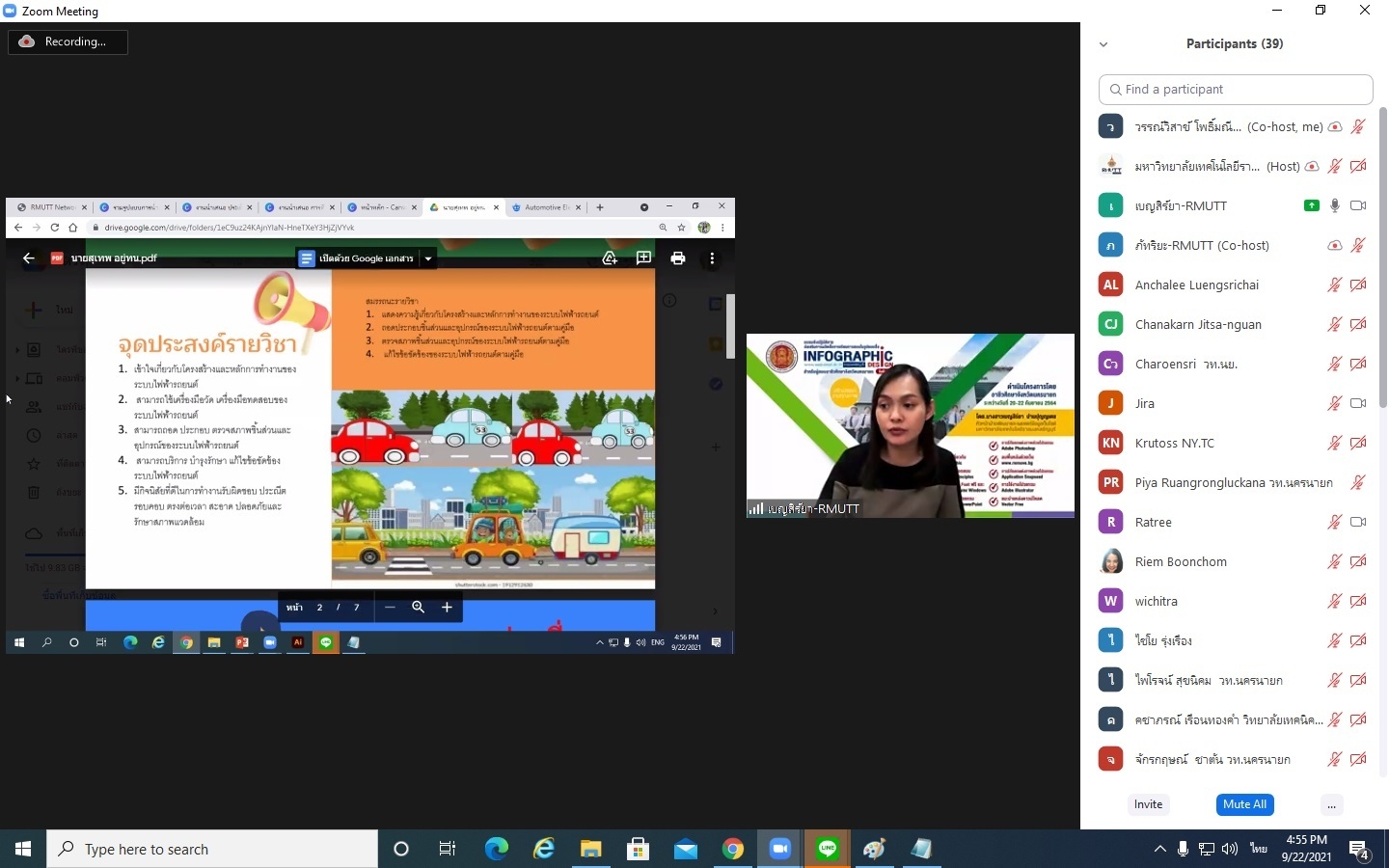Click the Cortana circle icon on taskbar
The height and width of the screenshot is (868, 1389).
(401, 849)
